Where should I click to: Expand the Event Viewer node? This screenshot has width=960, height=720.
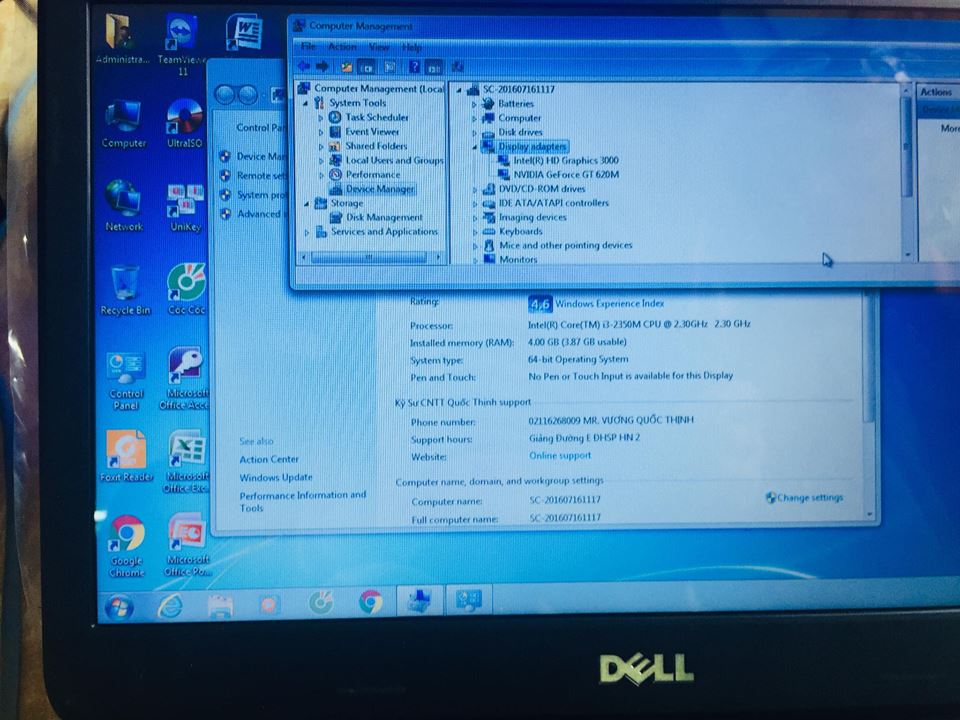pyautogui.click(x=321, y=132)
